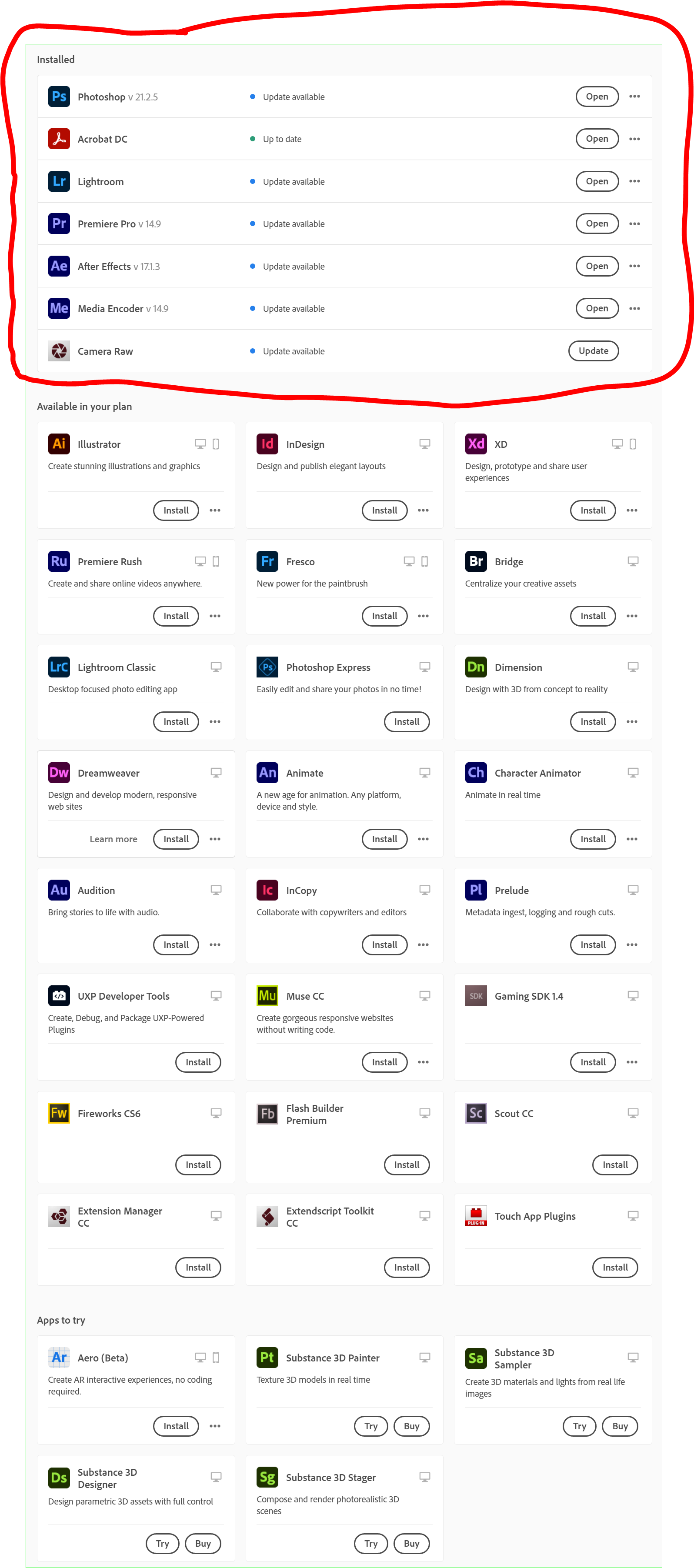Image resolution: width=694 pixels, height=1568 pixels.
Task: Show more options for Bridge
Action: click(x=632, y=616)
